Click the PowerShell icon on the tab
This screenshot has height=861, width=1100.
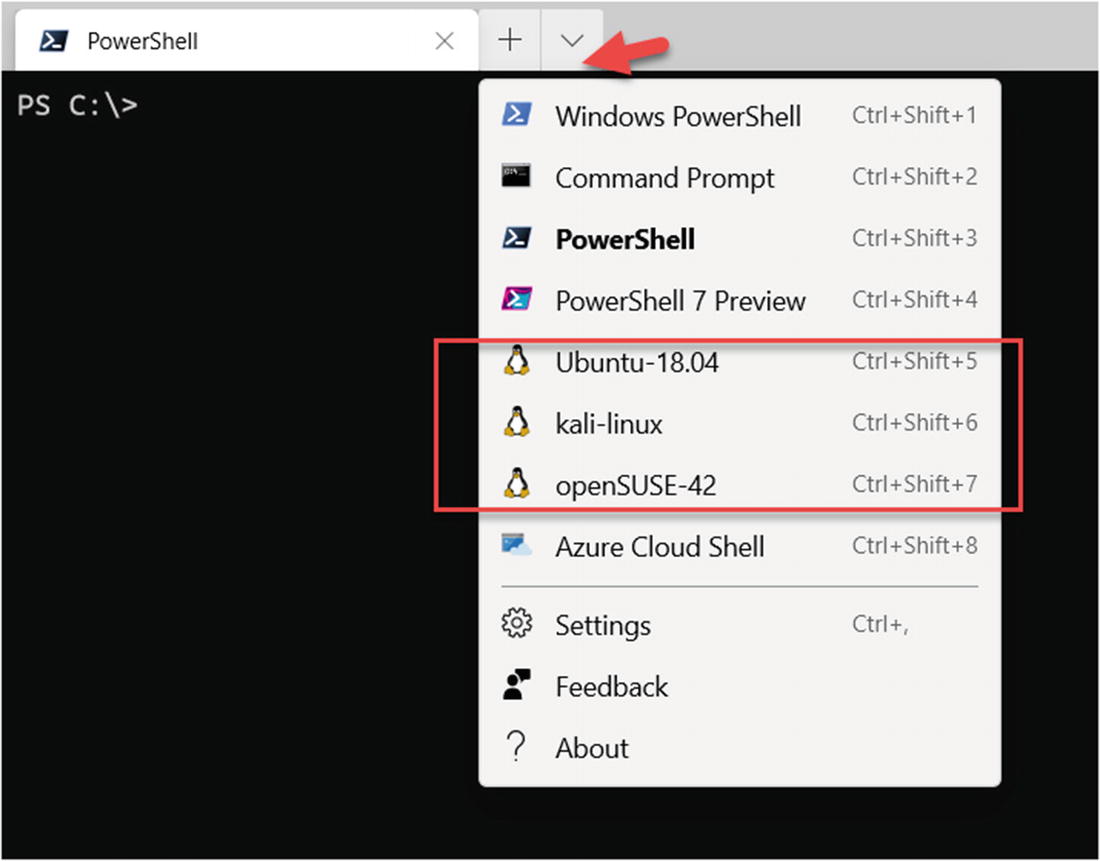[x=54, y=41]
